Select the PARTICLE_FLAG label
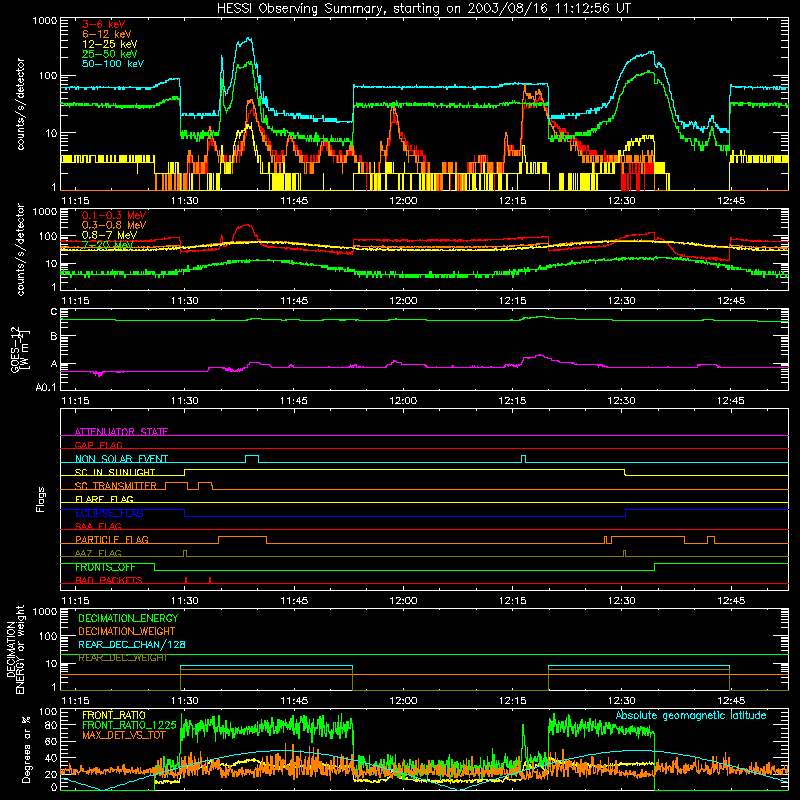This screenshot has width=800, height=800. click(x=112, y=539)
